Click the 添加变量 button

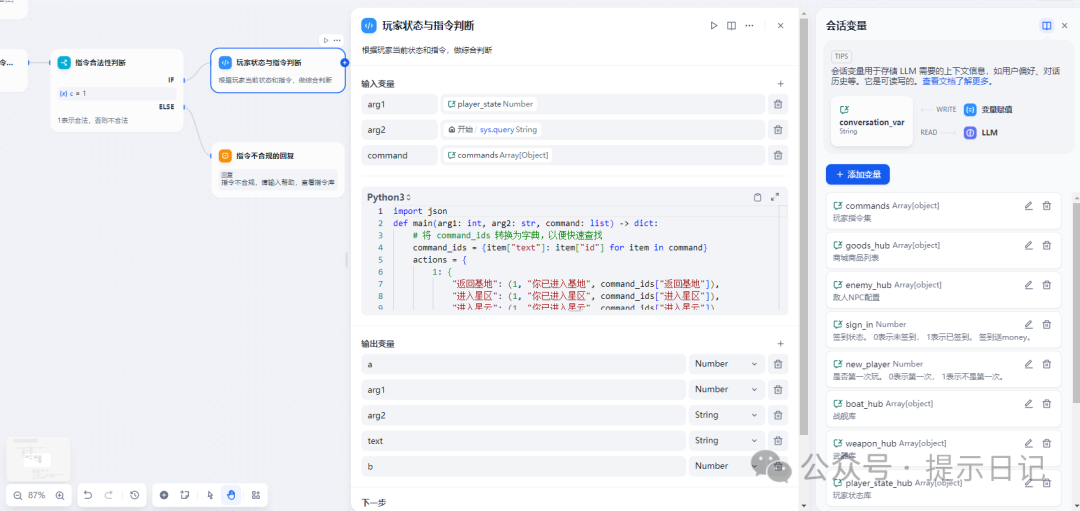pyautogui.click(x=857, y=175)
